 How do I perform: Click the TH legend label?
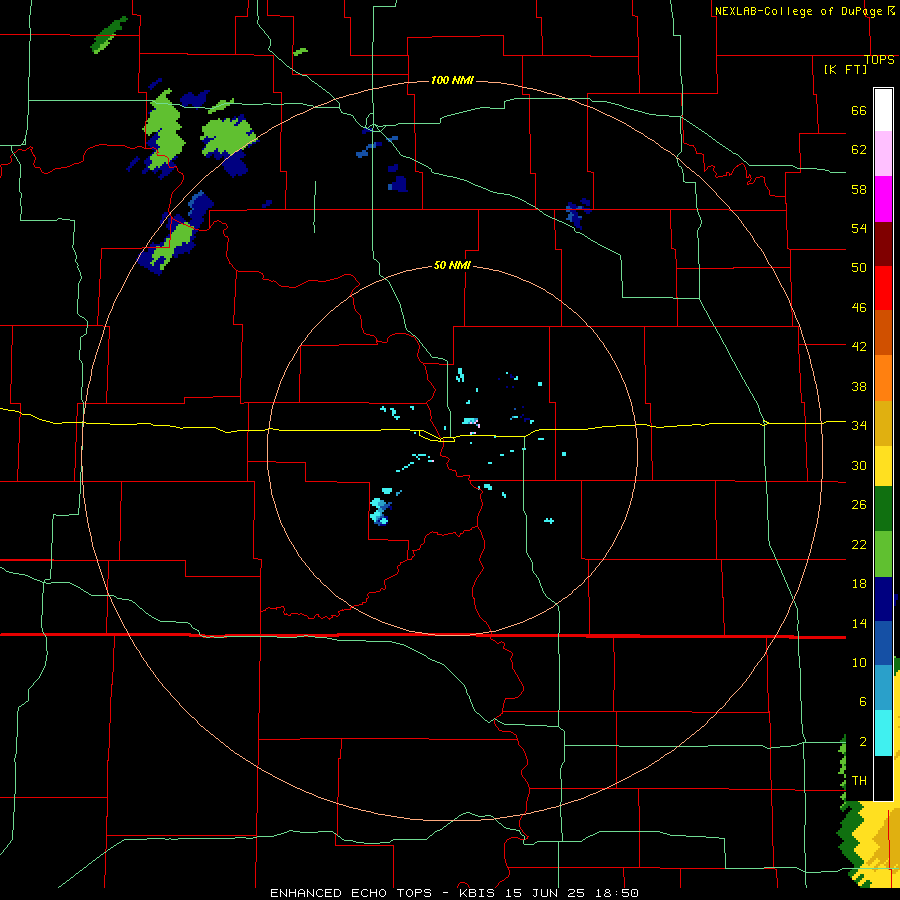(x=859, y=780)
